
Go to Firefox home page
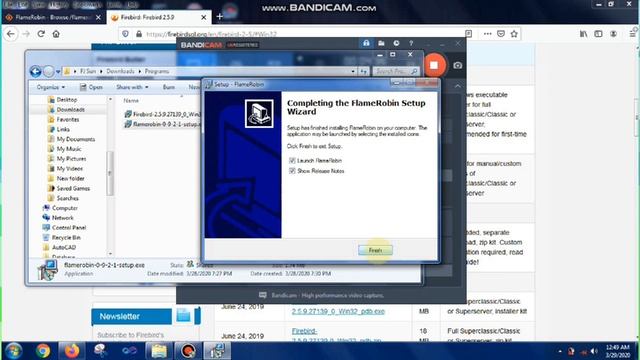coord(56,34)
